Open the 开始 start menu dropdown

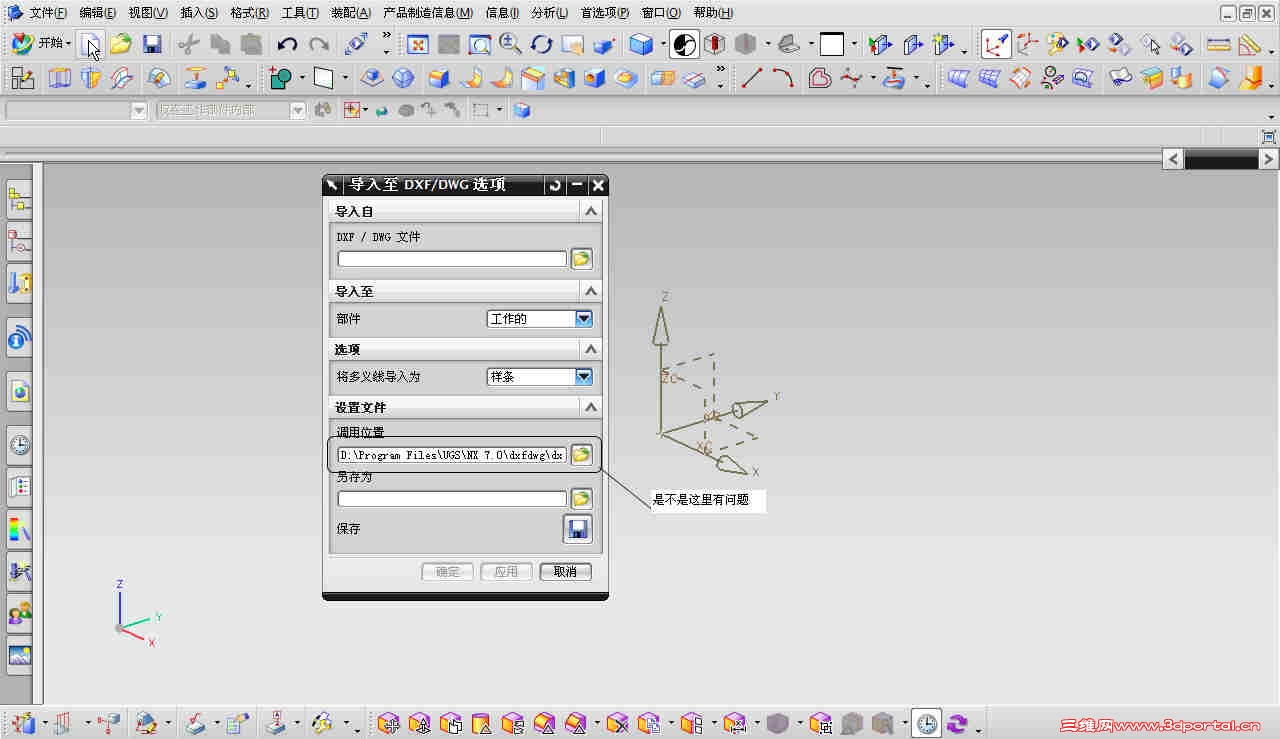[x=41, y=44]
